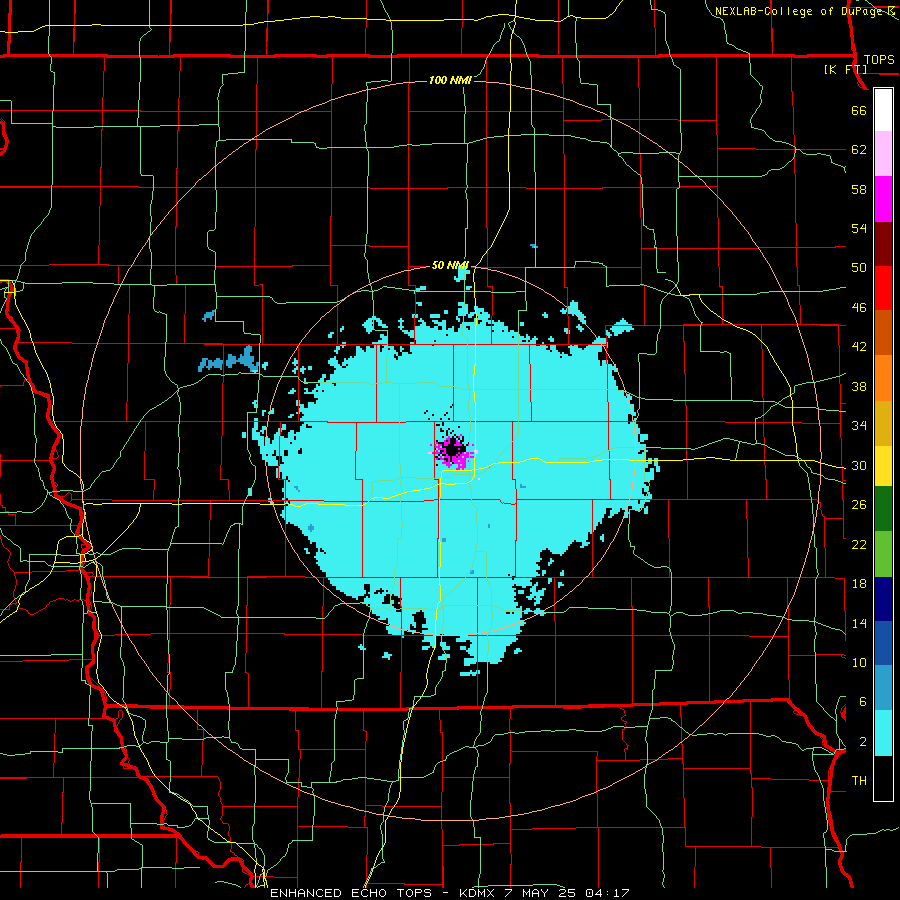
Task: Click the dark green legend swatch
Action: [x=883, y=509]
